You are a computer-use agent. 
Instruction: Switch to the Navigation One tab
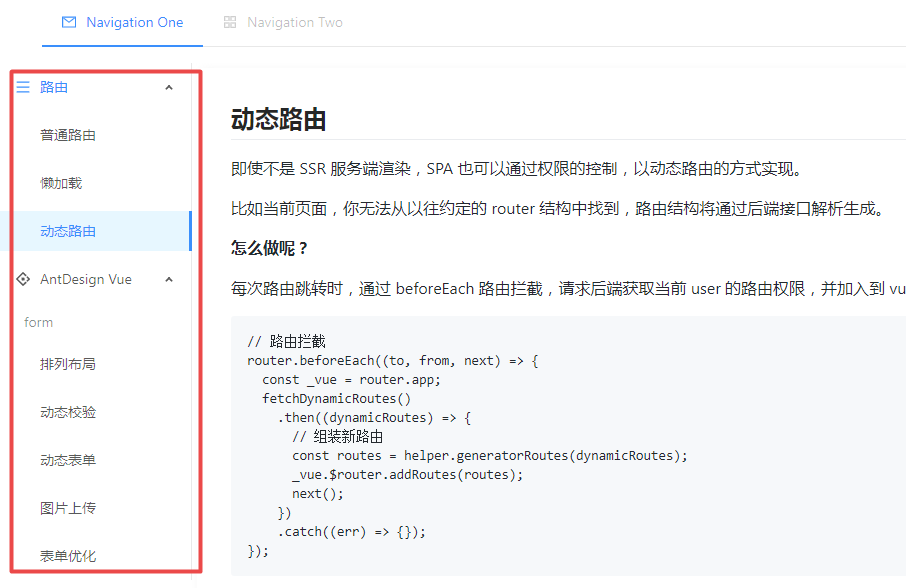(122, 23)
